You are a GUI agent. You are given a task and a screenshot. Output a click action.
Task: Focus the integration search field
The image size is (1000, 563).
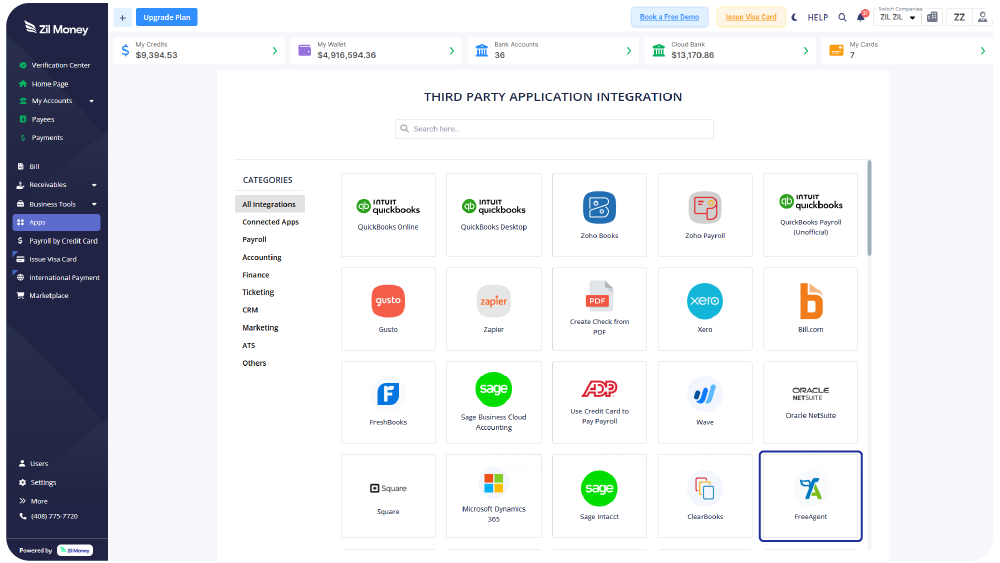(555, 129)
